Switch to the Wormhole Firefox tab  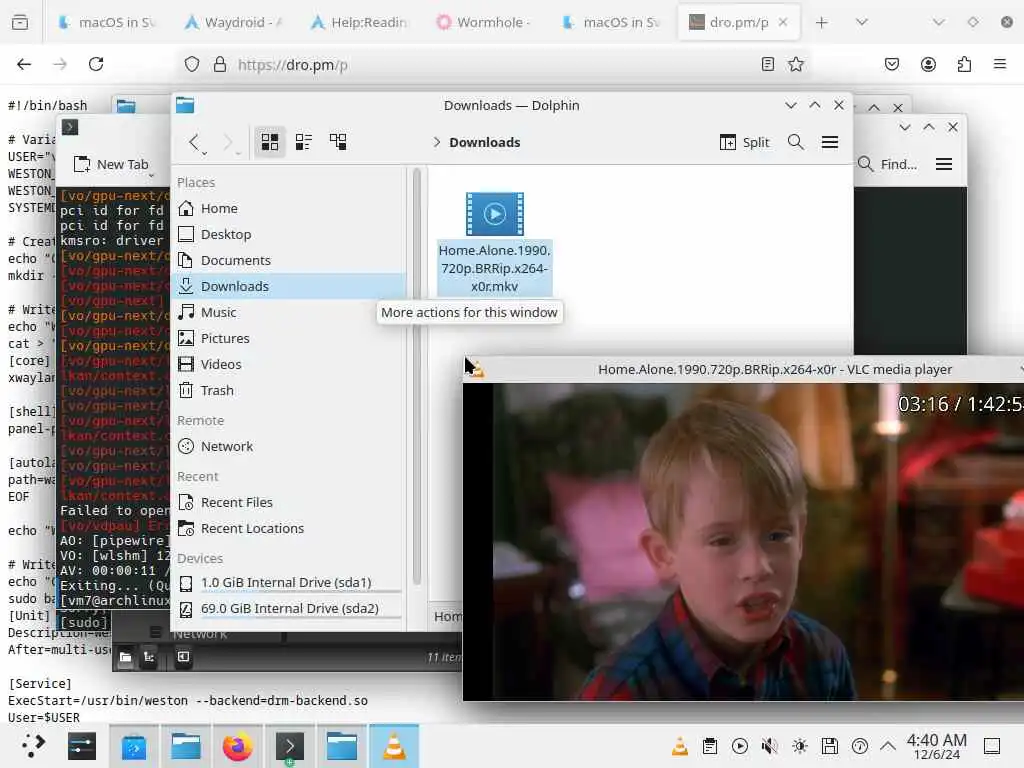pos(485,22)
